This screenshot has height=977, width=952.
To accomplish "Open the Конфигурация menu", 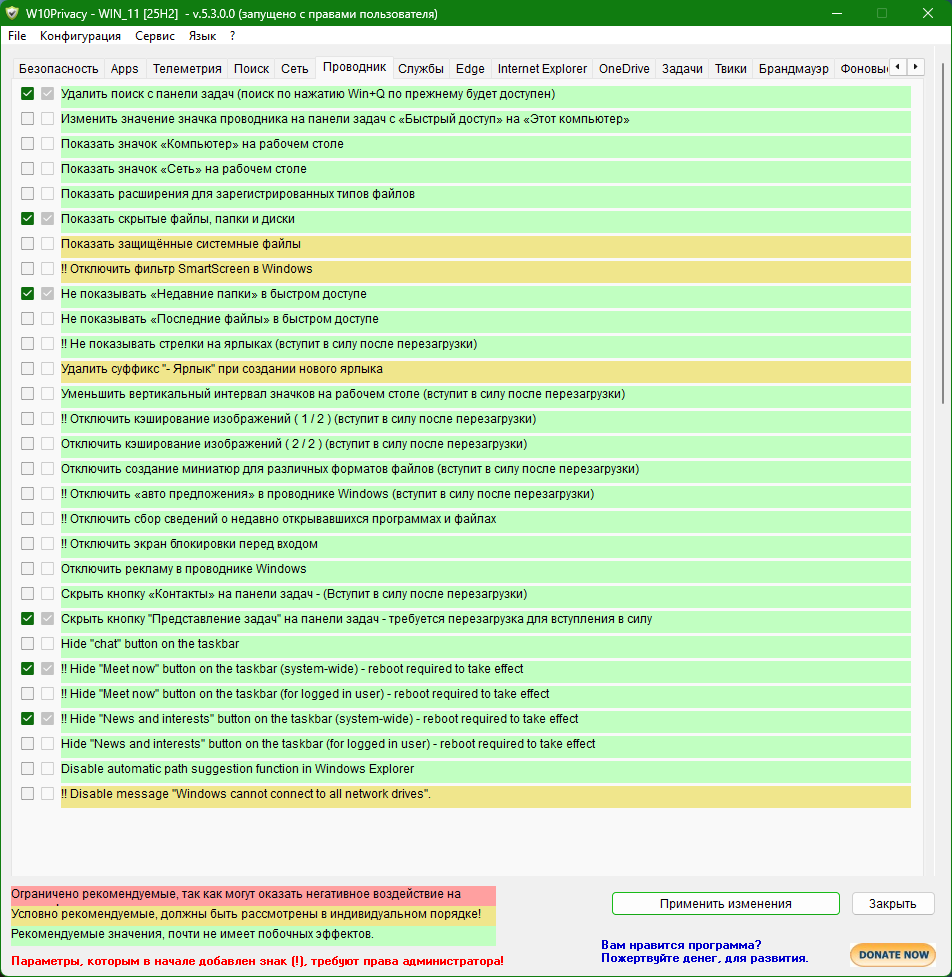I will [80, 36].
